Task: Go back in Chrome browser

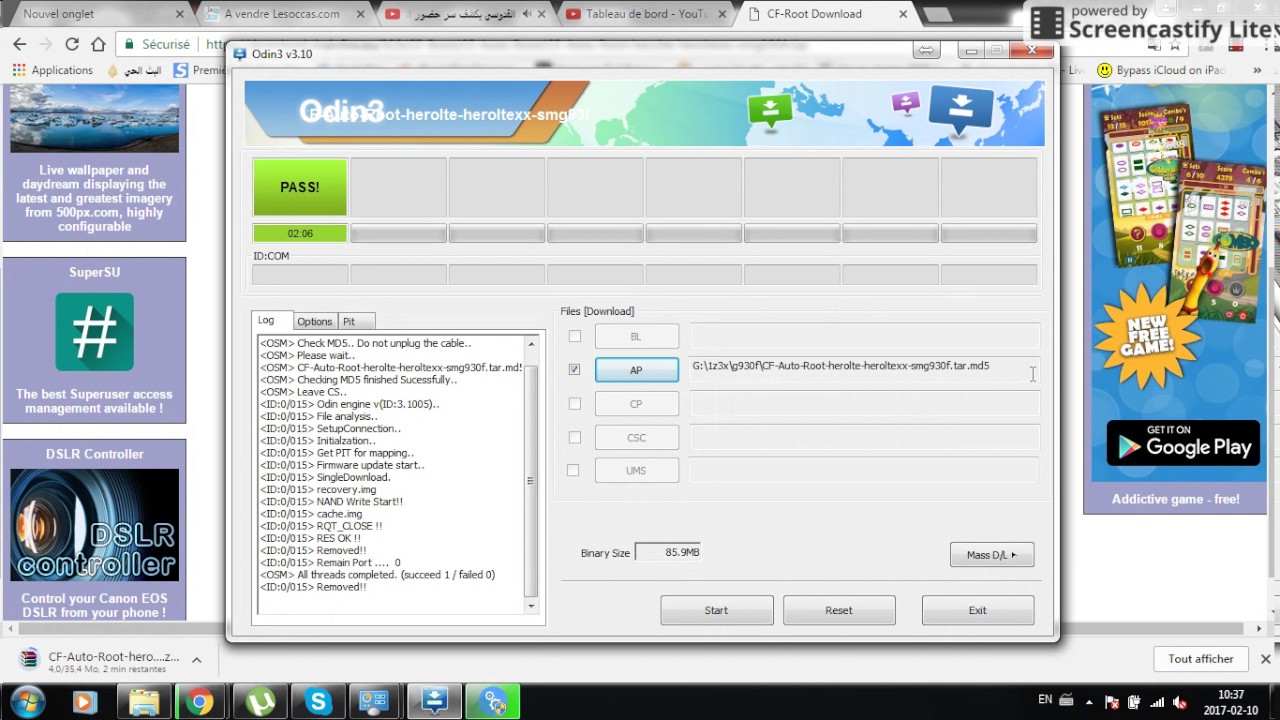Action: point(20,44)
